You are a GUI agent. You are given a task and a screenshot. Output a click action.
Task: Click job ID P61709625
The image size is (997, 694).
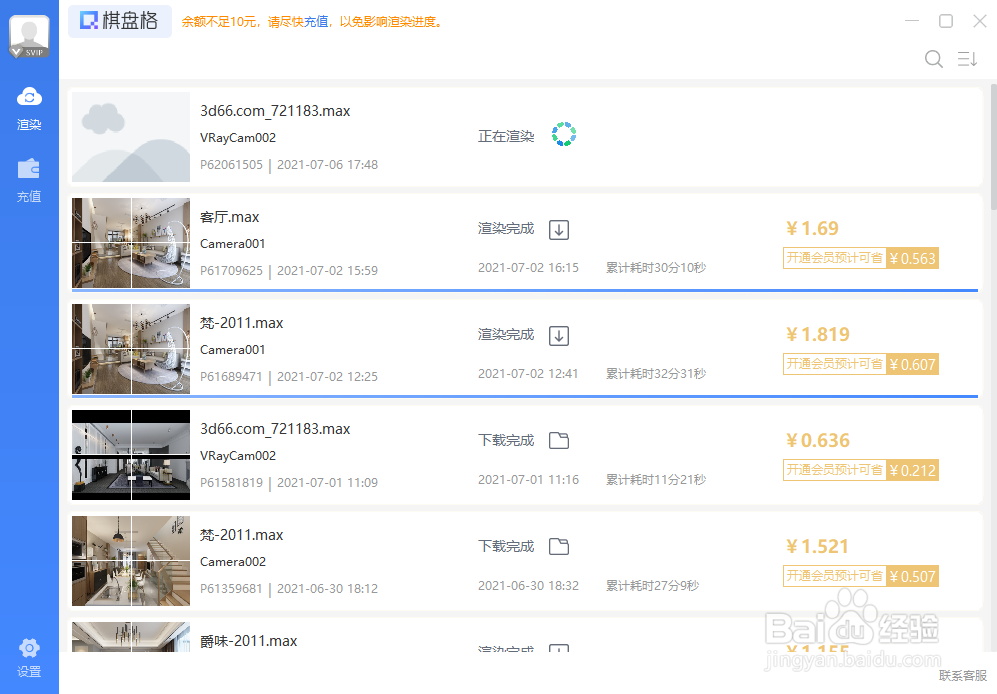pos(231,271)
